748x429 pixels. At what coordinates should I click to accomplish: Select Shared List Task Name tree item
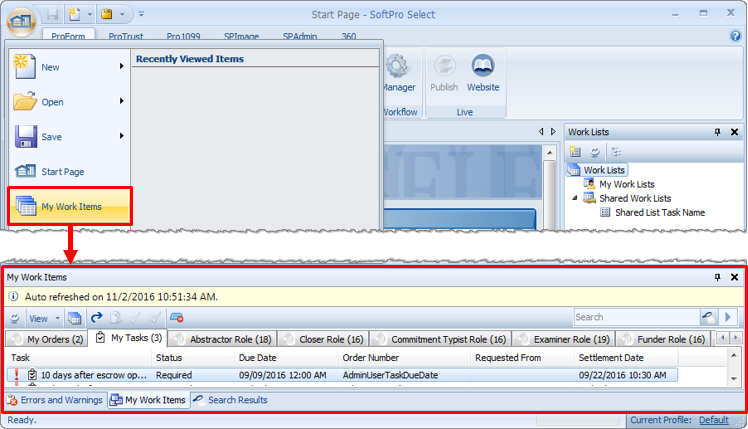(660, 213)
